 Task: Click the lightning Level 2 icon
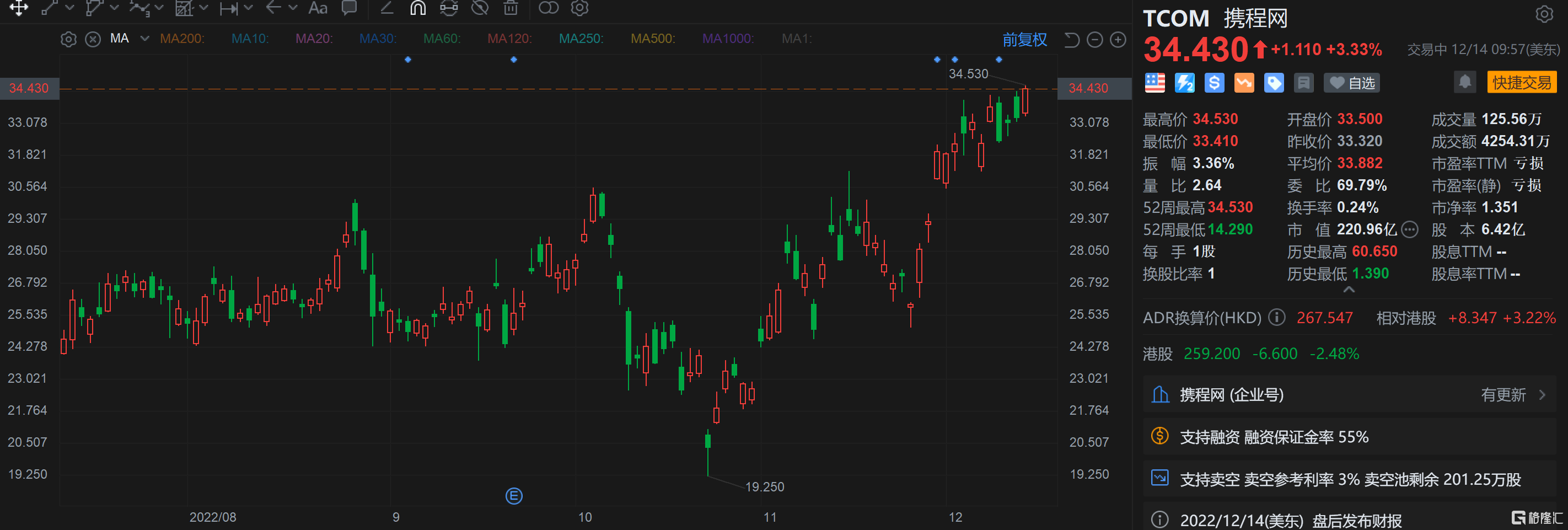(1184, 83)
